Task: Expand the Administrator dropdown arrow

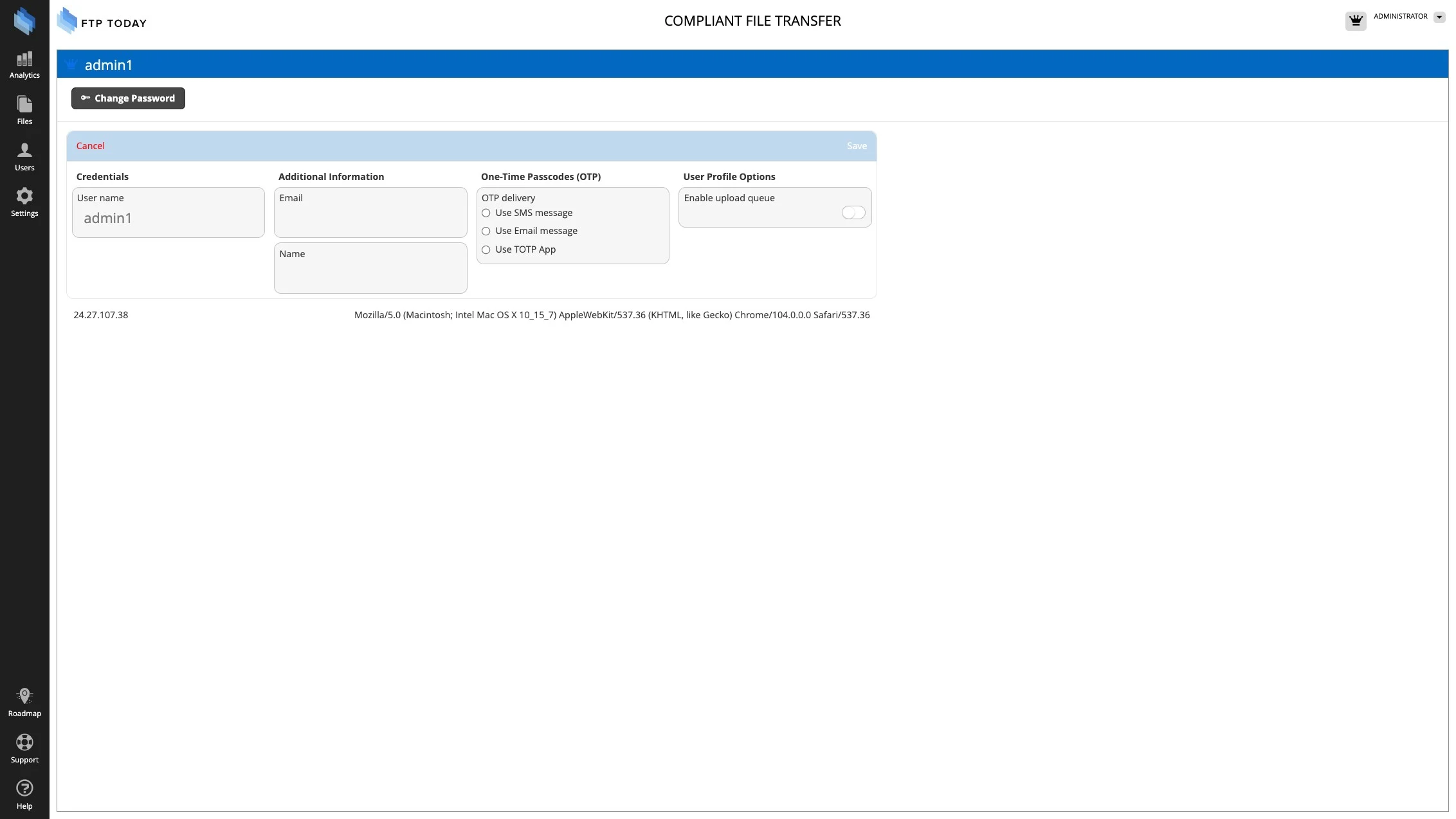Action: [1439, 17]
